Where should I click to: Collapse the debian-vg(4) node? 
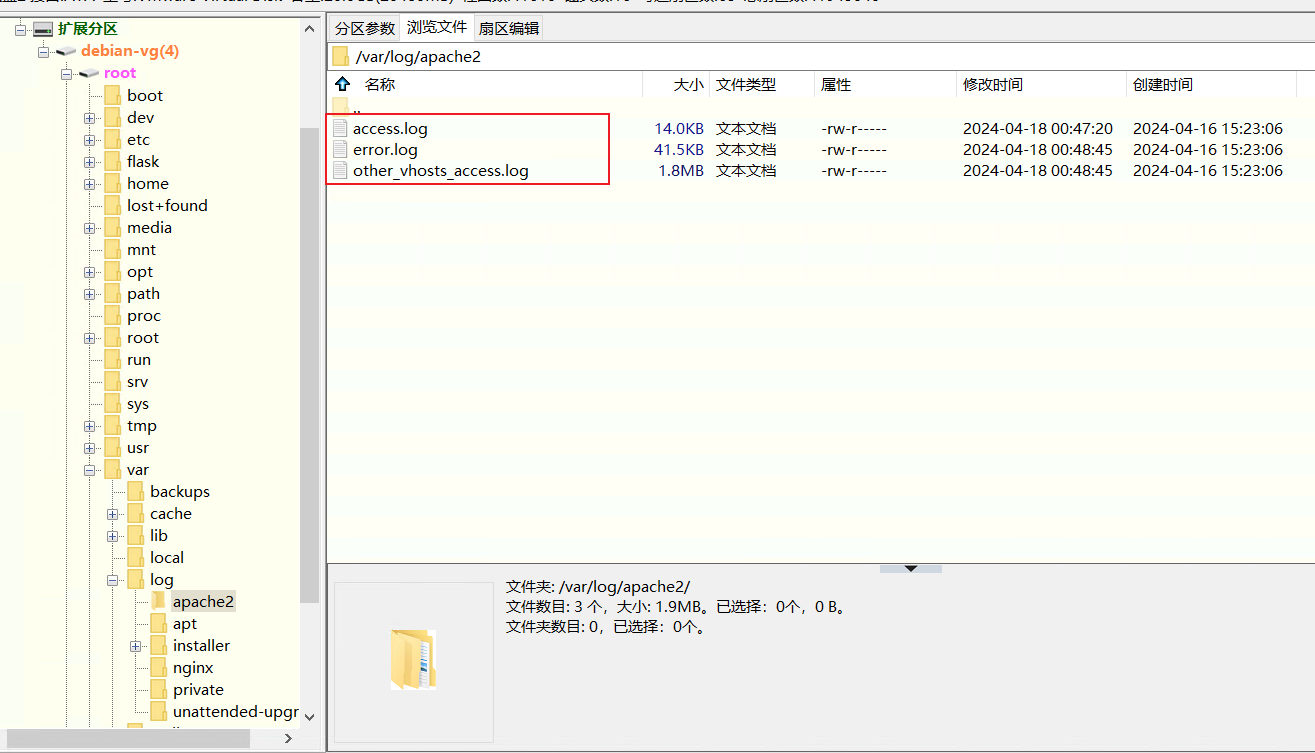tap(44, 52)
